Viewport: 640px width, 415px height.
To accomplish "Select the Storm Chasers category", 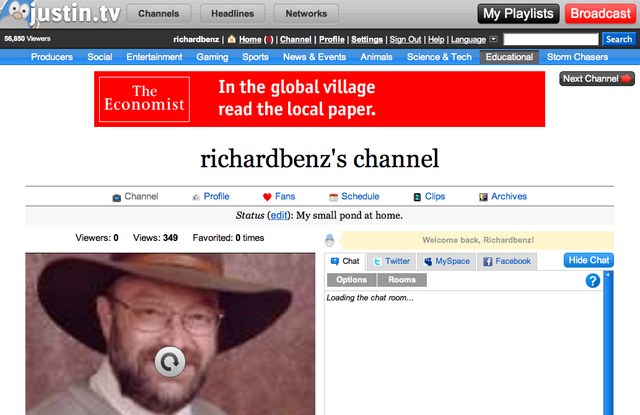I will (578, 57).
